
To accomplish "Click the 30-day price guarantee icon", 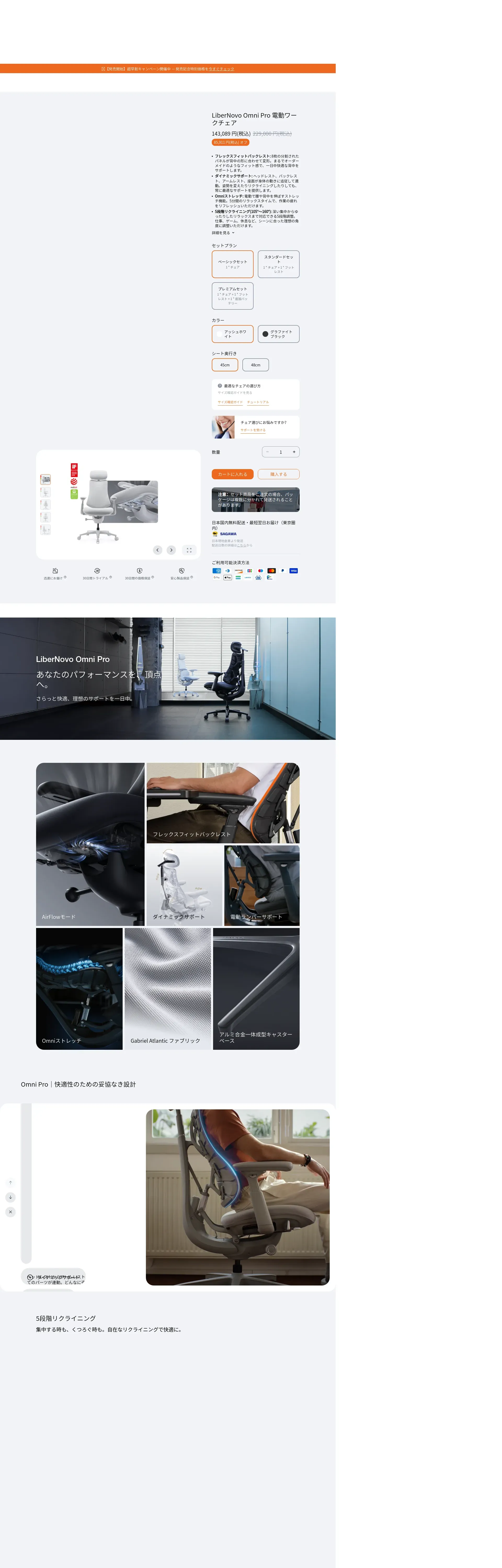I will (140, 571).
